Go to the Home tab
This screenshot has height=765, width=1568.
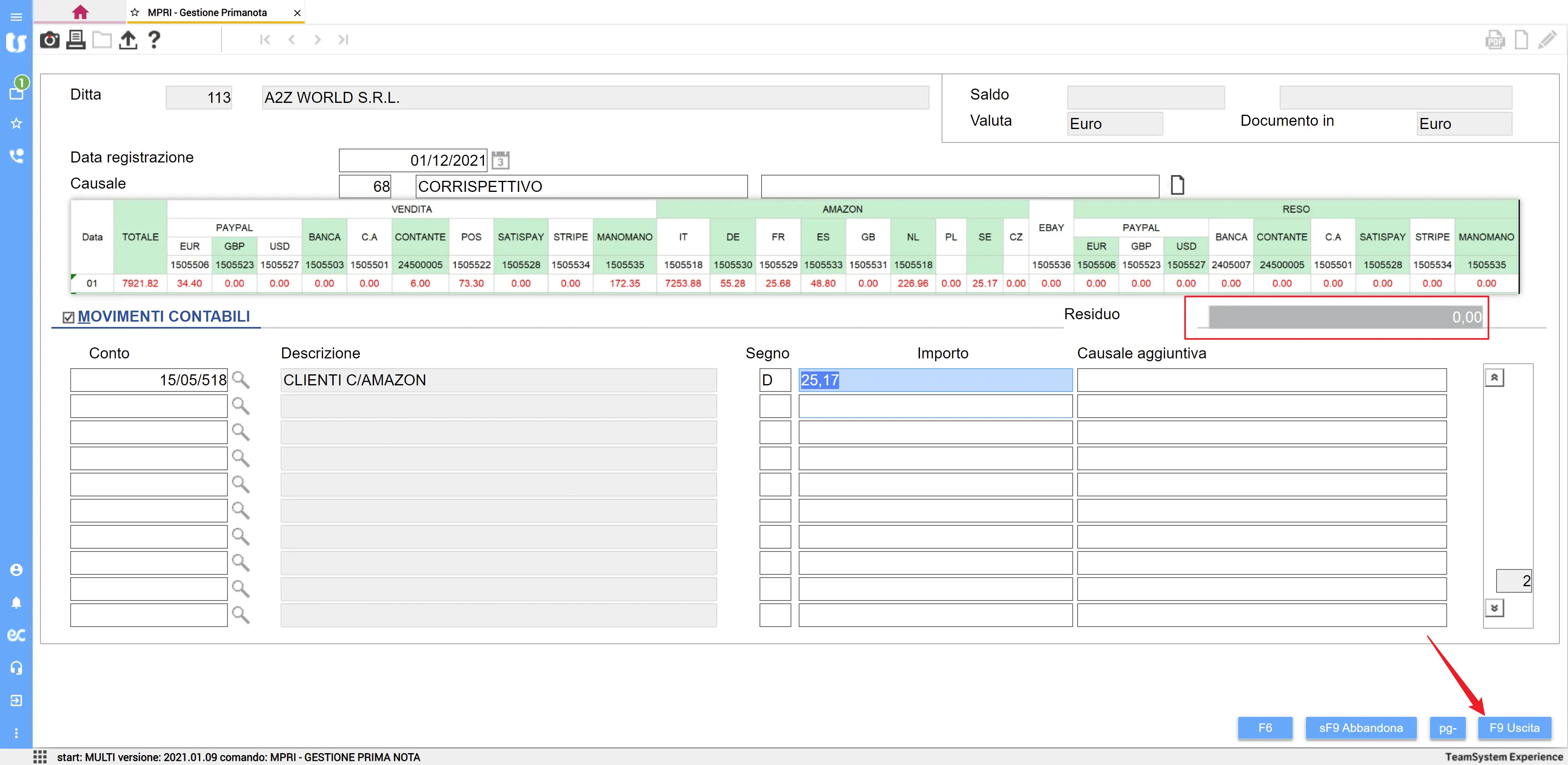point(80,12)
